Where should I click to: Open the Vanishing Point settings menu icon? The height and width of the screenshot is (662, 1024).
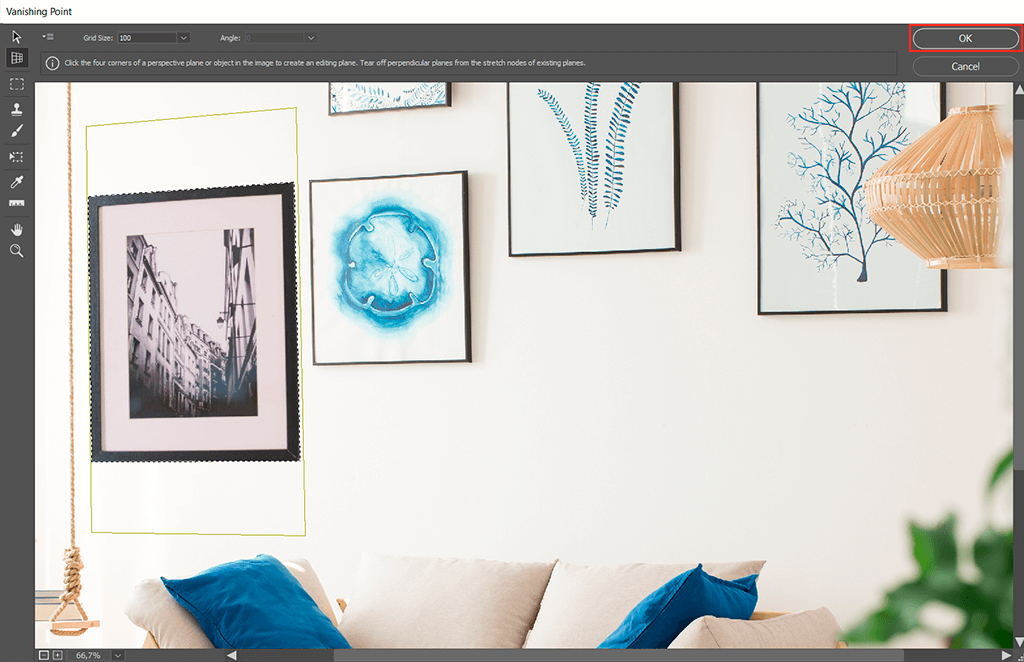(48, 37)
